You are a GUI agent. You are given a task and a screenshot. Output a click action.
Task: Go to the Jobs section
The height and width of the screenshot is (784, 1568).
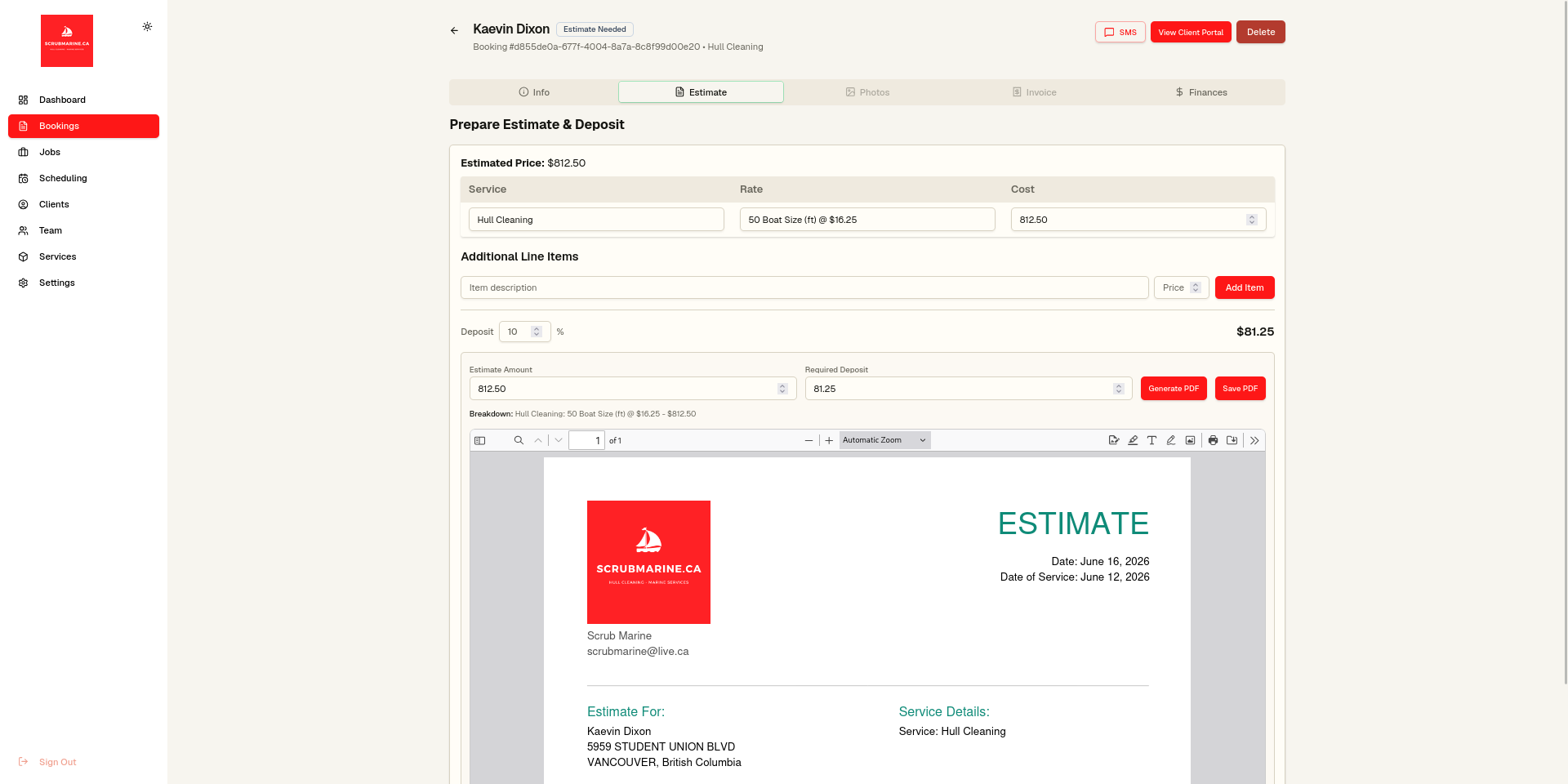click(x=83, y=152)
